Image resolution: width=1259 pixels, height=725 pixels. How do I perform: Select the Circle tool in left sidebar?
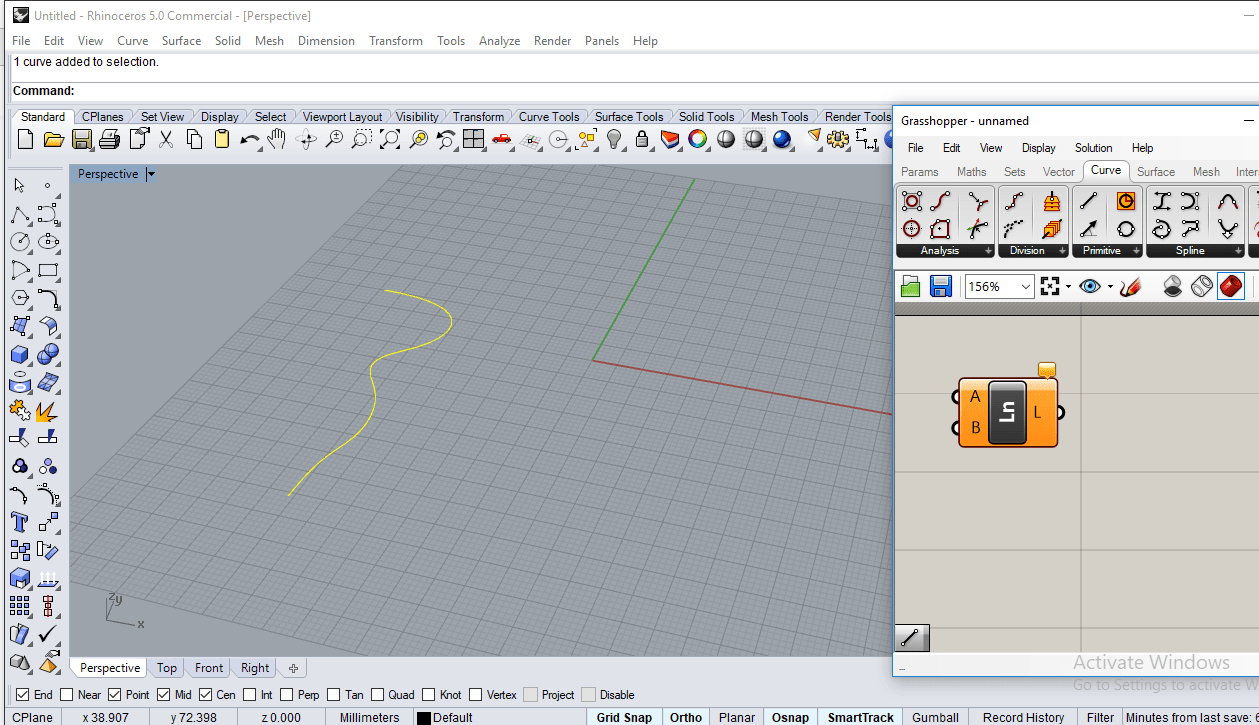point(19,242)
